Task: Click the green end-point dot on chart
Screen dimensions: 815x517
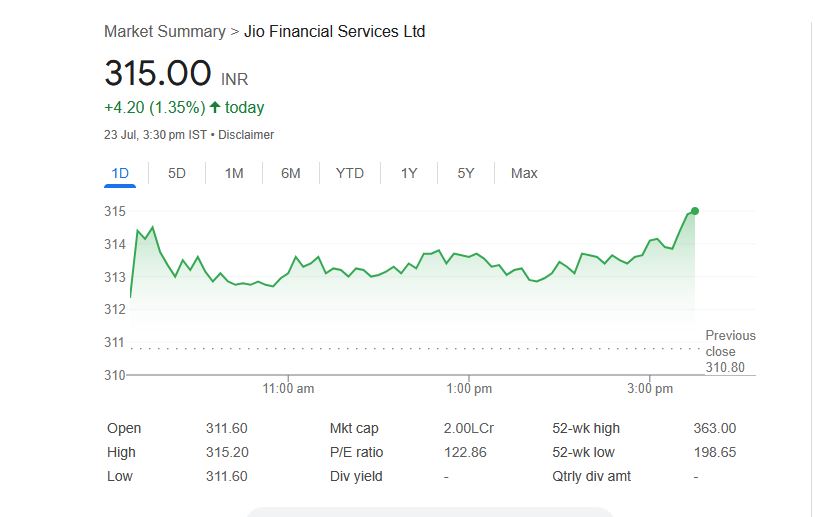Action: point(695,211)
